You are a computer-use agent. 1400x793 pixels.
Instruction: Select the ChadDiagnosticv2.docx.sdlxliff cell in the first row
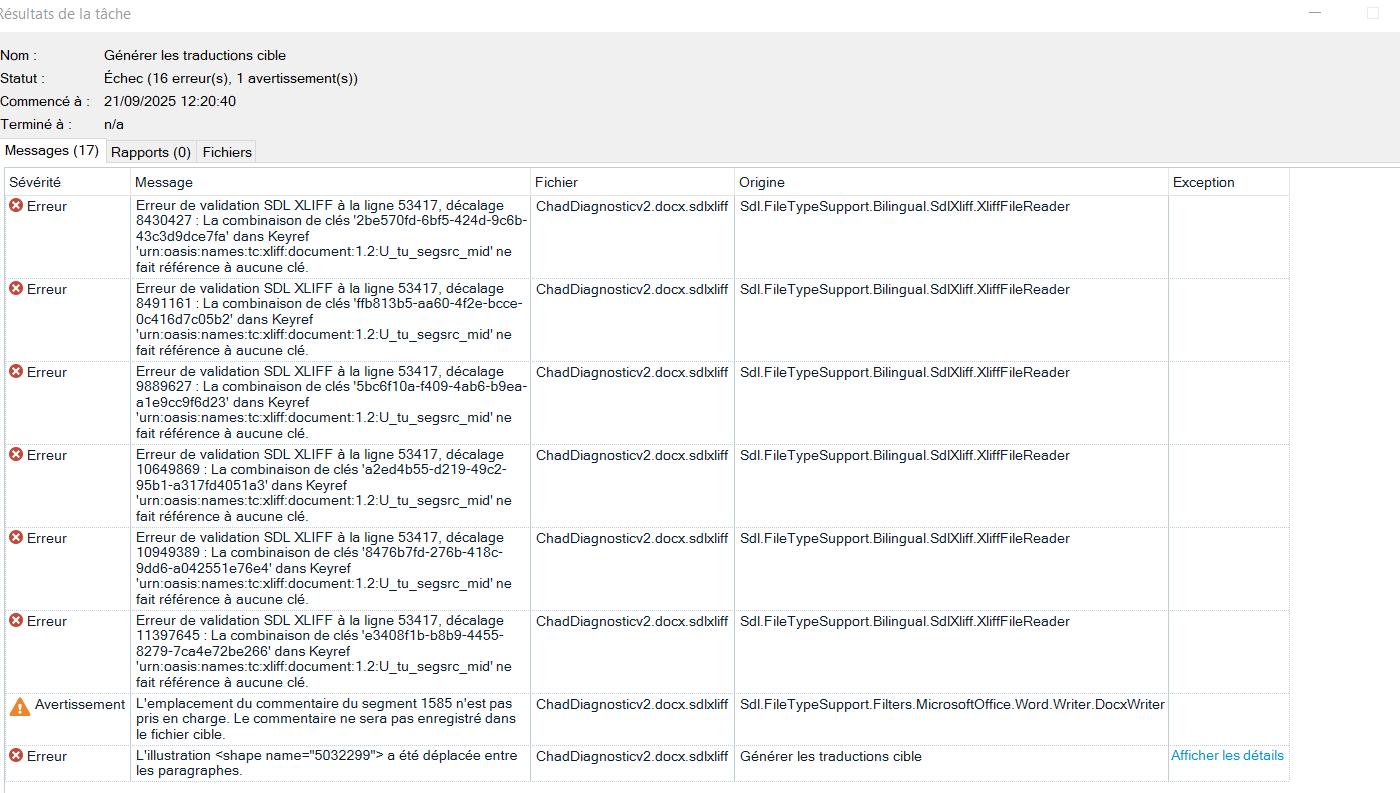pos(632,205)
